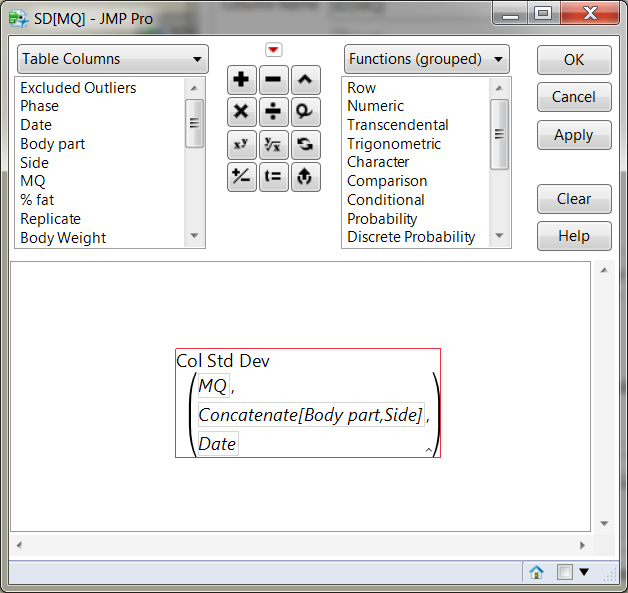
Task: Click the change sign (+/-) button
Action: tap(241, 177)
